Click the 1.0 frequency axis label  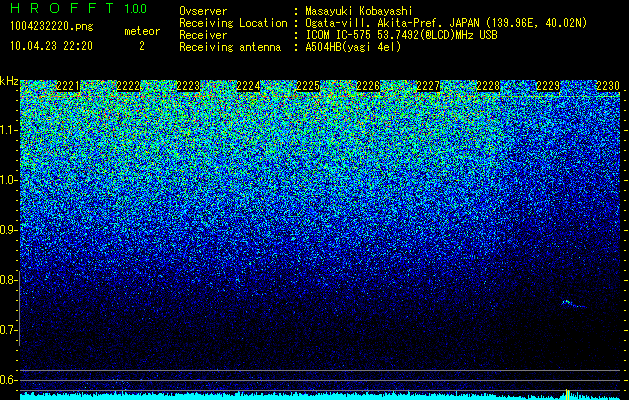coord(8,180)
